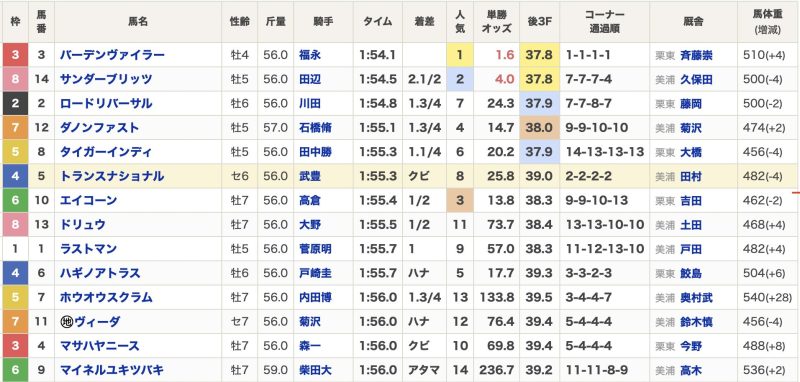This screenshot has height=382, width=800.
Task: Open マイネルユキツバキ horse page
Action: pos(112,370)
